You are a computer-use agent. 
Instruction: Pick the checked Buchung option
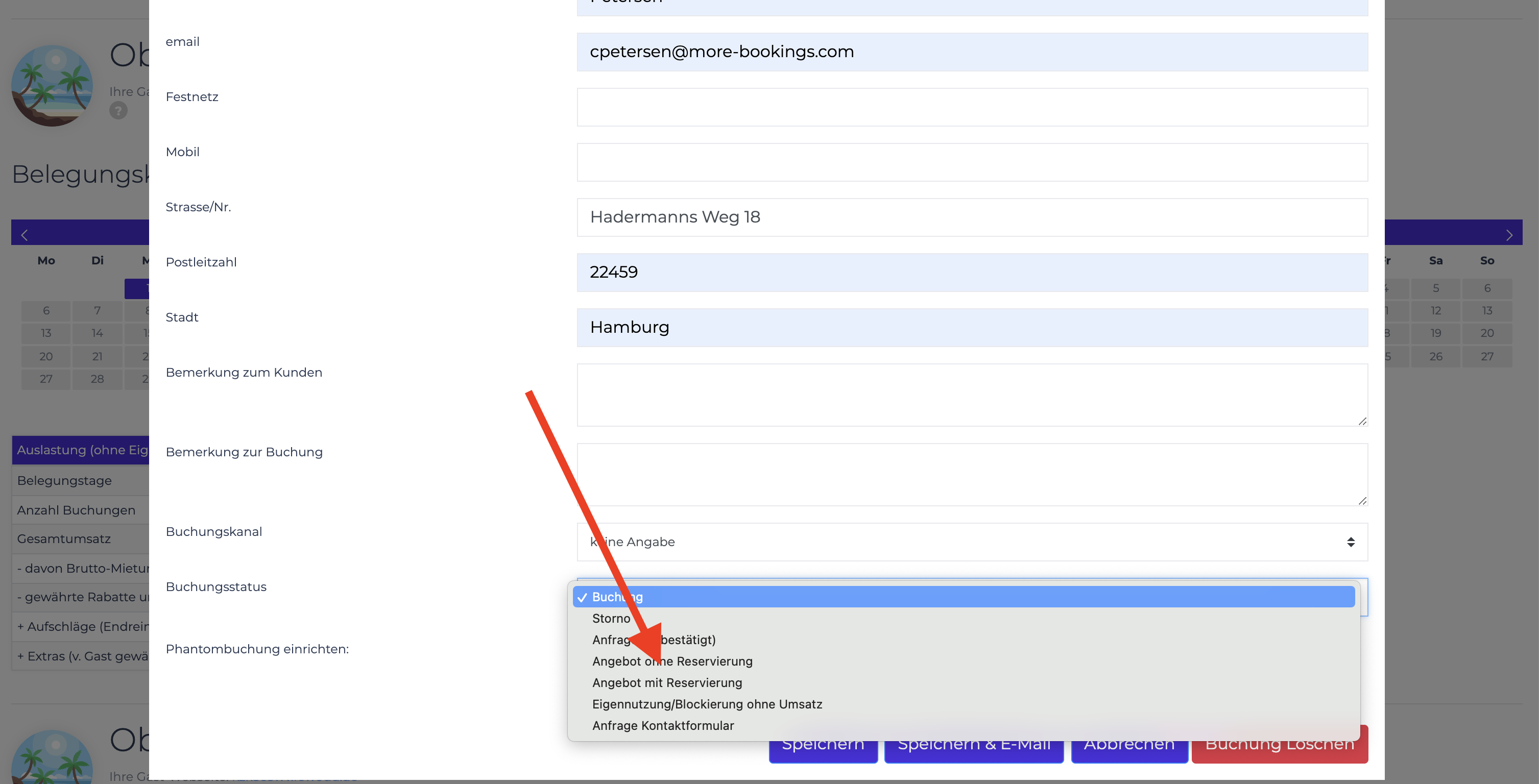963,597
